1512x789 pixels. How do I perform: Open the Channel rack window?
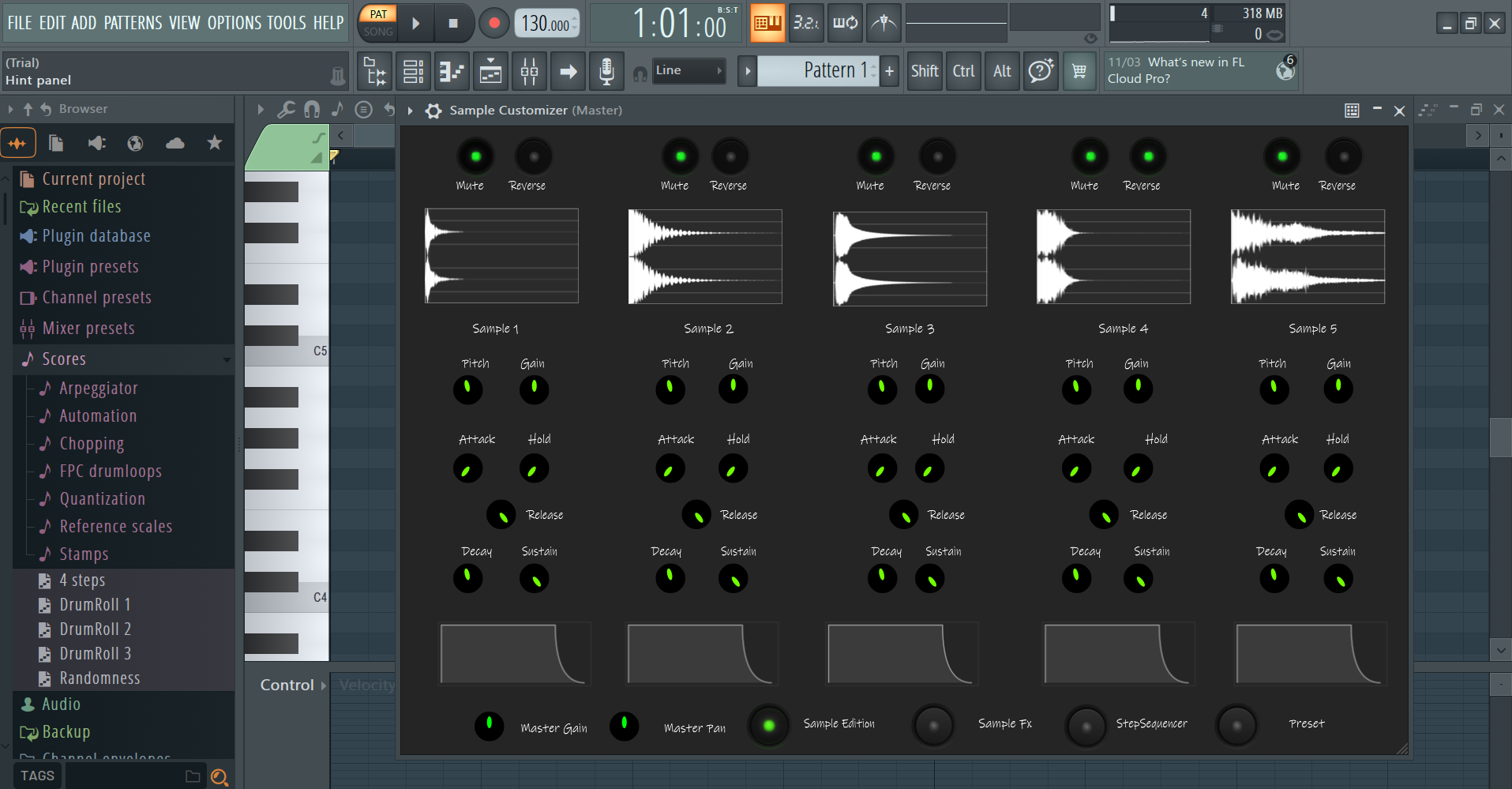pyautogui.click(x=413, y=72)
